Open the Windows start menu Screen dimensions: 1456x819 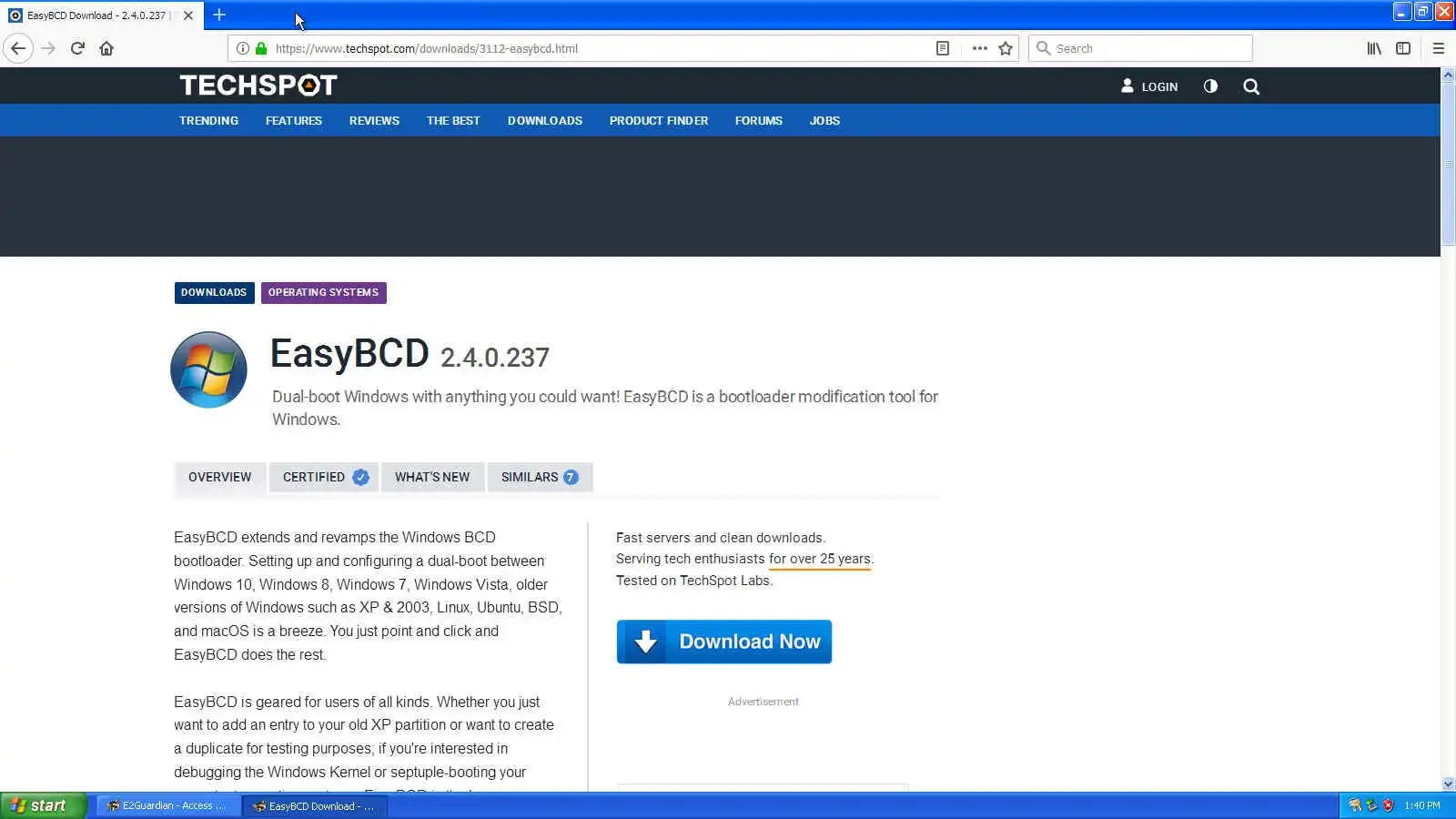(x=43, y=805)
